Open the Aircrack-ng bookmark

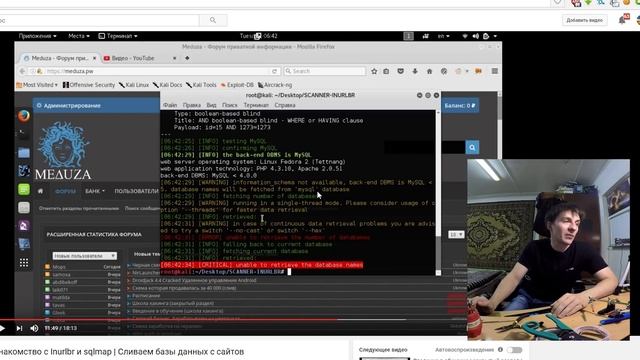(275, 85)
